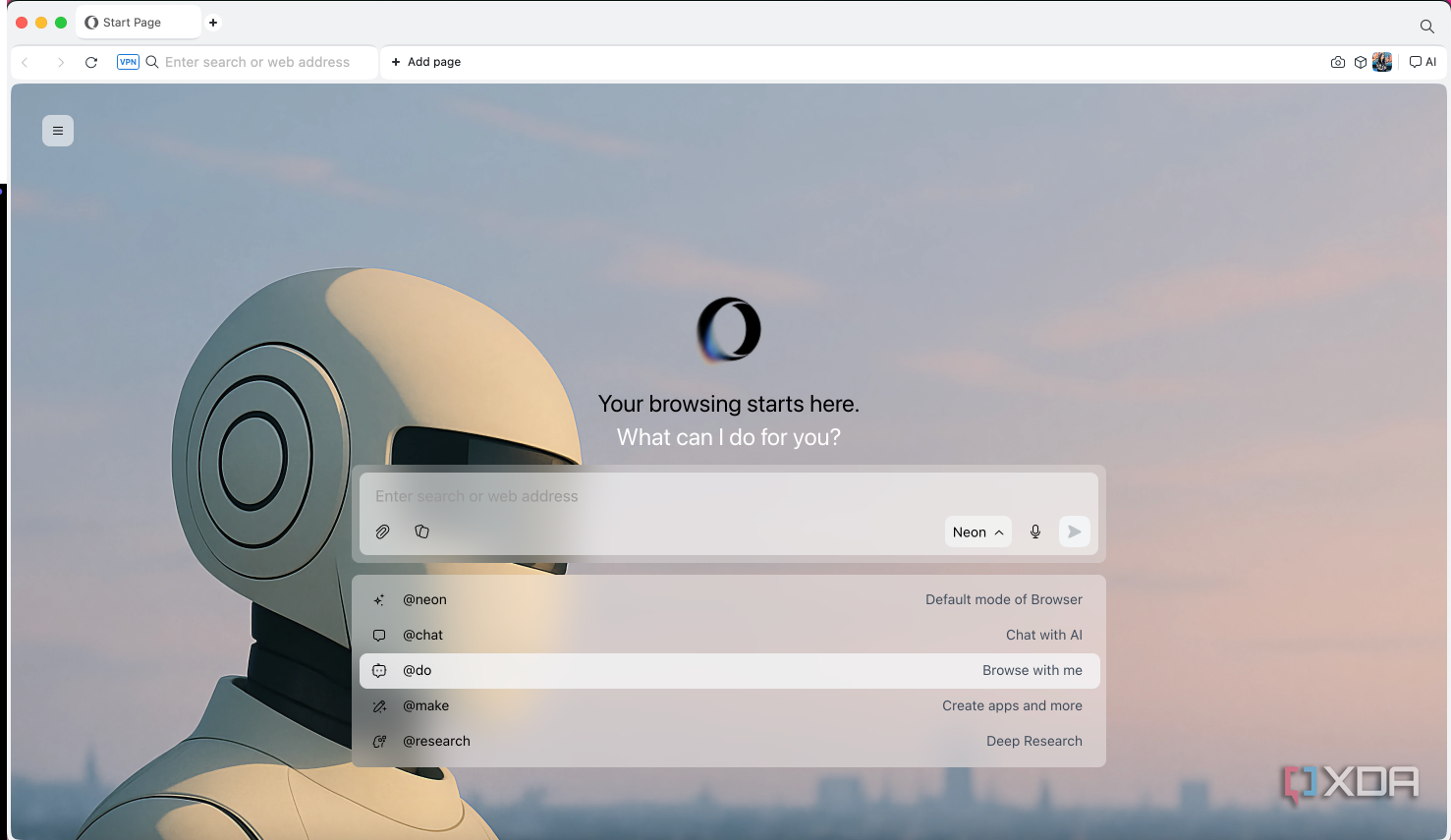Image resolution: width=1451 pixels, height=840 pixels.
Task: Select the Start Page tab
Action: (139, 23)
